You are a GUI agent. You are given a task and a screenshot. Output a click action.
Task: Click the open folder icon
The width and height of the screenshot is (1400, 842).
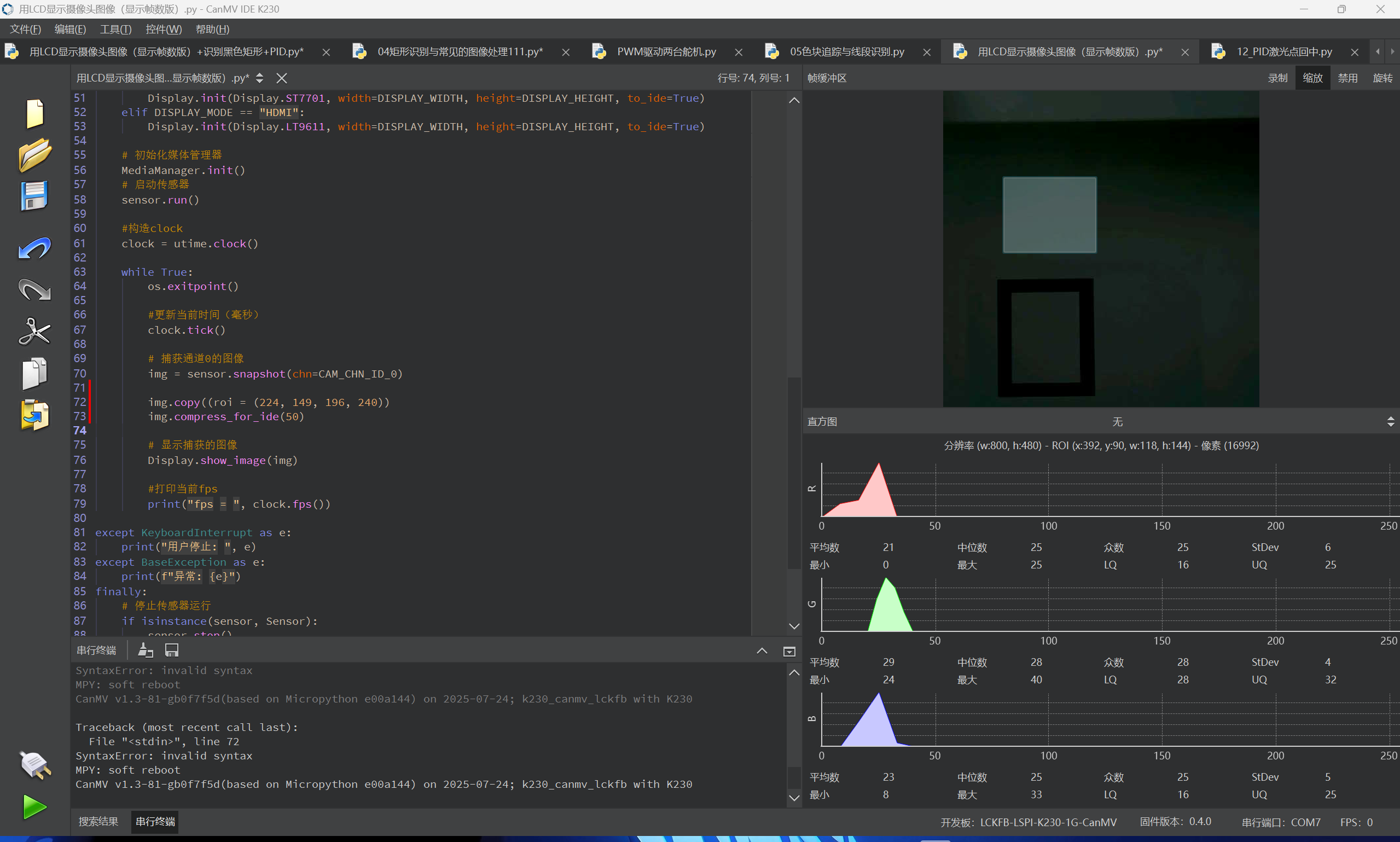coord(34,154)
